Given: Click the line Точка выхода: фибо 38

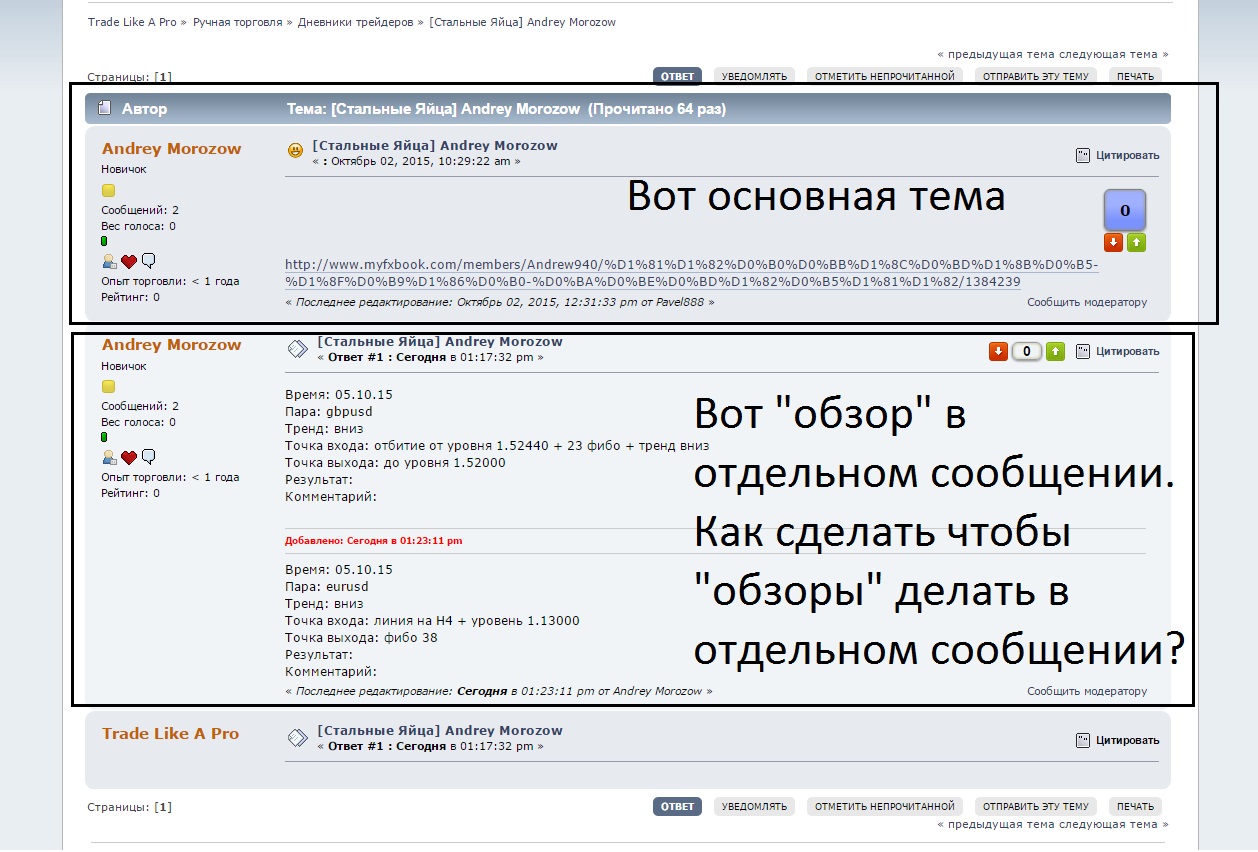Looking at the screenshot, I should click(361, 638).
